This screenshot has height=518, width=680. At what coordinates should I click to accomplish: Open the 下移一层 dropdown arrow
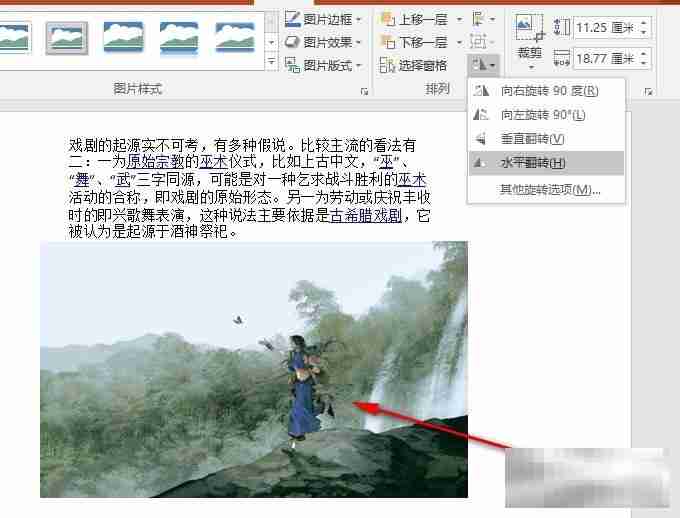pyautogui.click(x=459, y=43)
